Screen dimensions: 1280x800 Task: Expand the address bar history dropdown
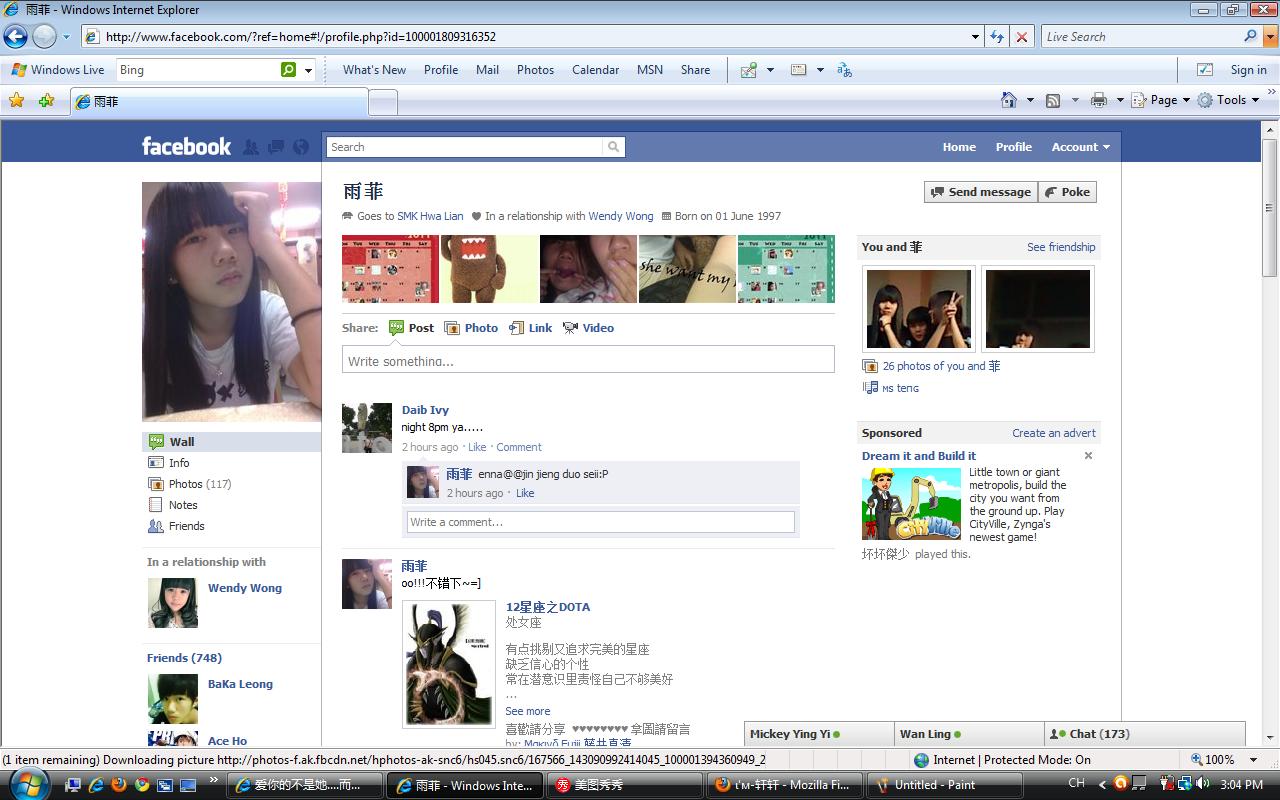coord(976,37)
